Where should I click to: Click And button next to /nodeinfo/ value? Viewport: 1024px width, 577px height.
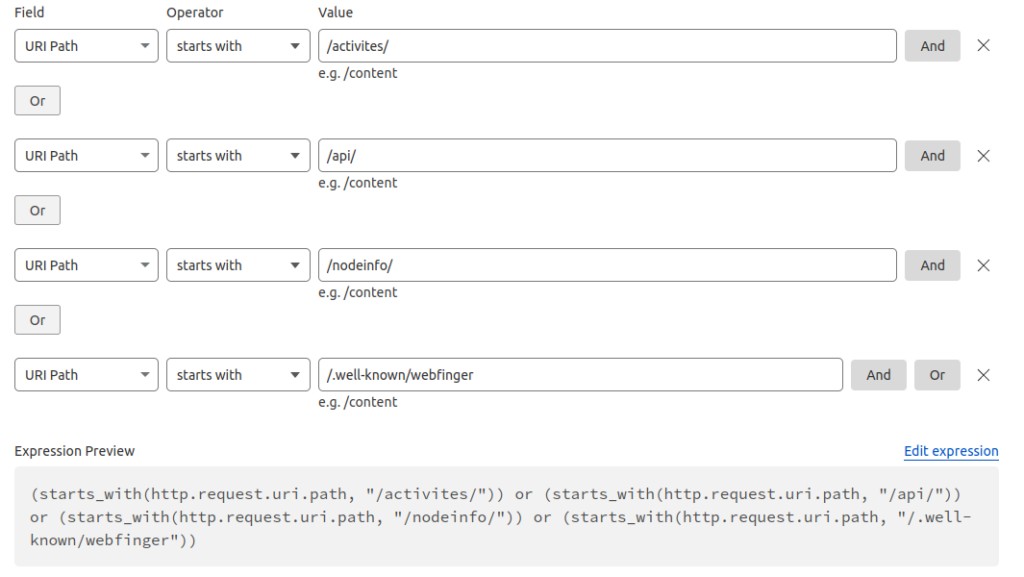(x=932, y=266)
